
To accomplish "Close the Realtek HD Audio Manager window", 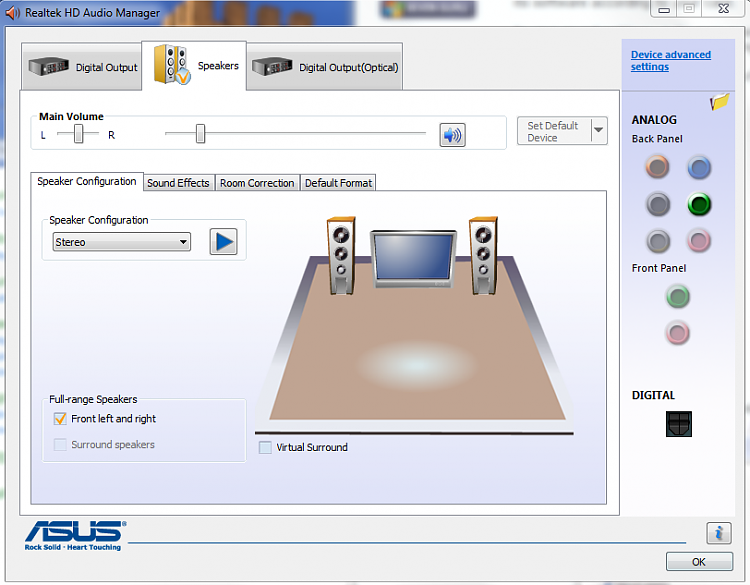I will 724,9.
